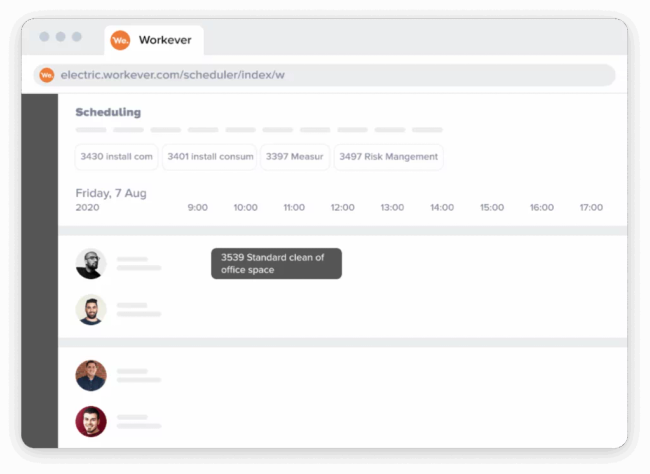
Task: Select the 3397 Measur job chip
Action: pos(295,157)
